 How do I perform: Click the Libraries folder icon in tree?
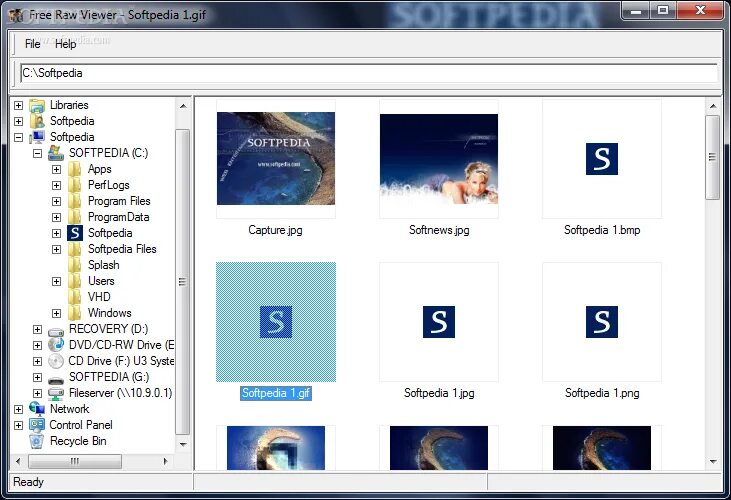[x=37, y=105]
